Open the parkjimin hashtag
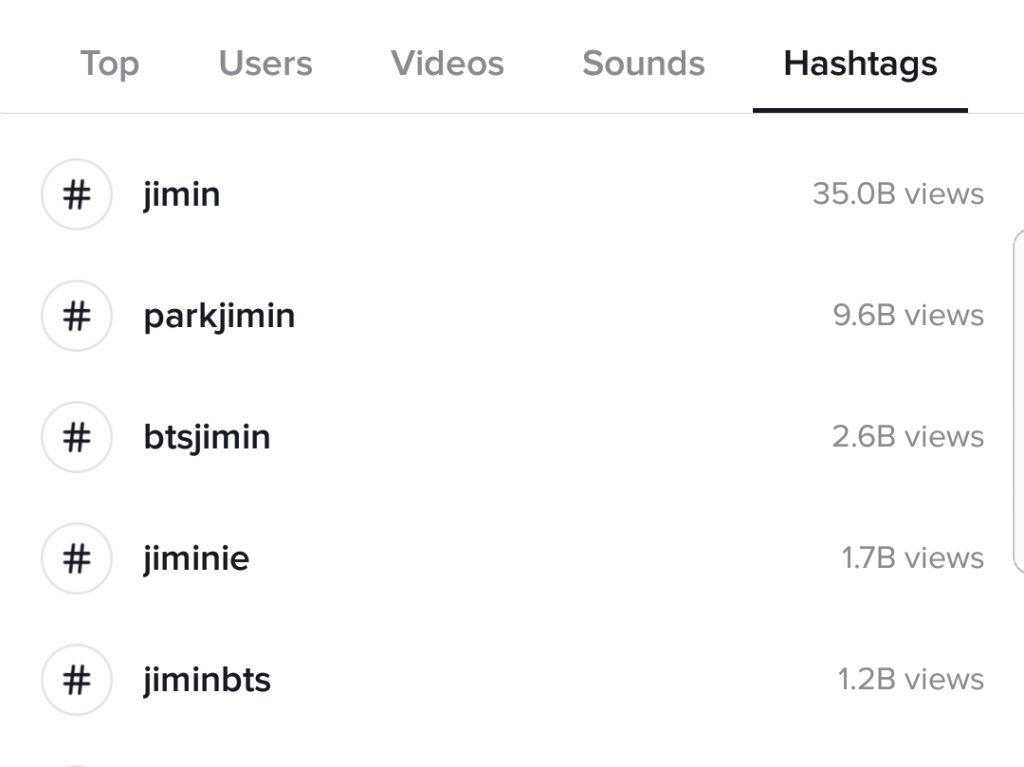 coord(219,316)
